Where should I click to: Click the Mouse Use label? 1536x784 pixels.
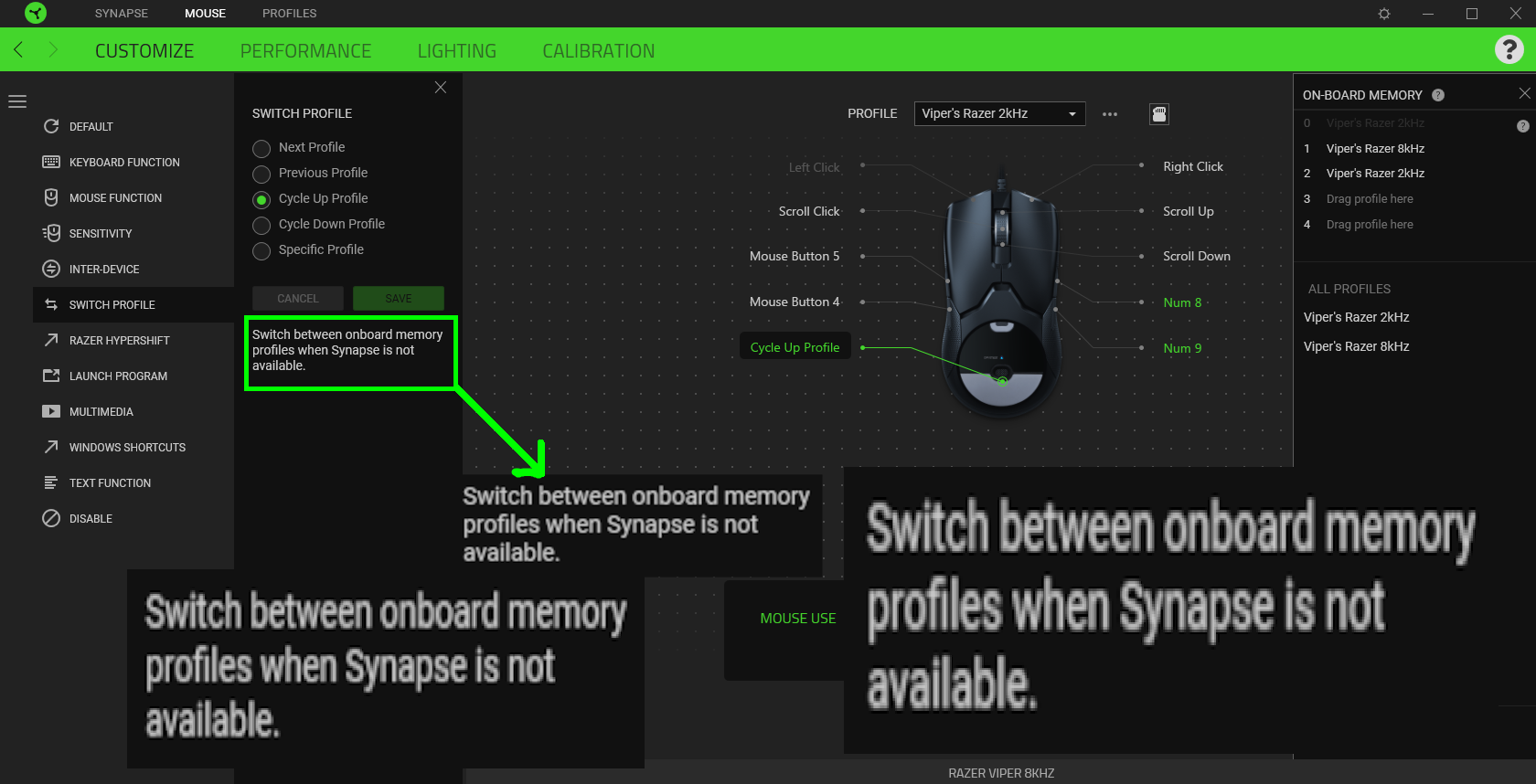(x=798, y=619)
